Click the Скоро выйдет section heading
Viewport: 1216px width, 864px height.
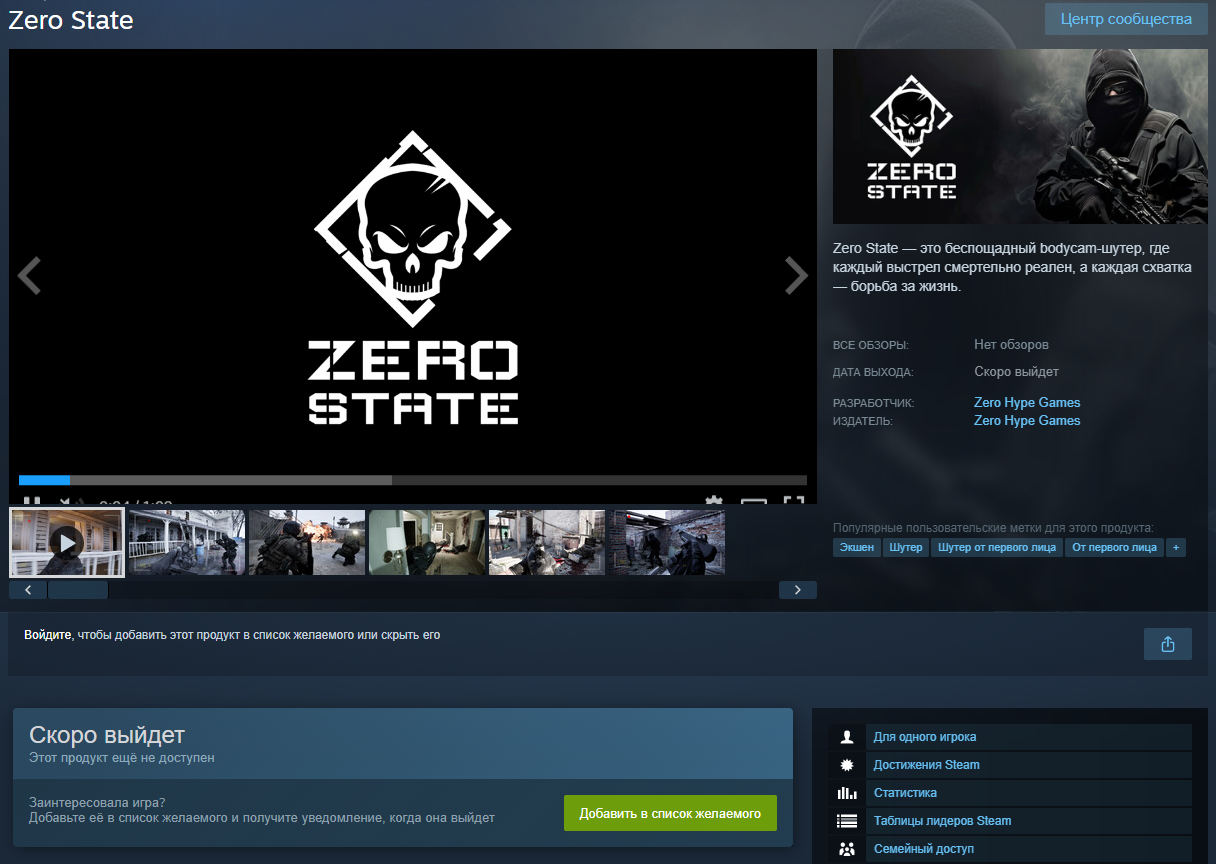pyautogui.click(x=107, y=735)
